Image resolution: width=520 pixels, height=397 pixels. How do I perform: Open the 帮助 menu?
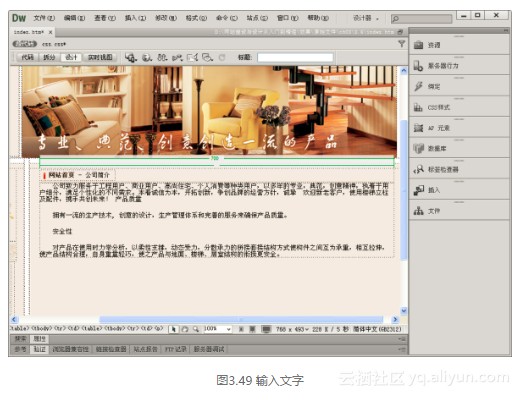pos(318,18)
